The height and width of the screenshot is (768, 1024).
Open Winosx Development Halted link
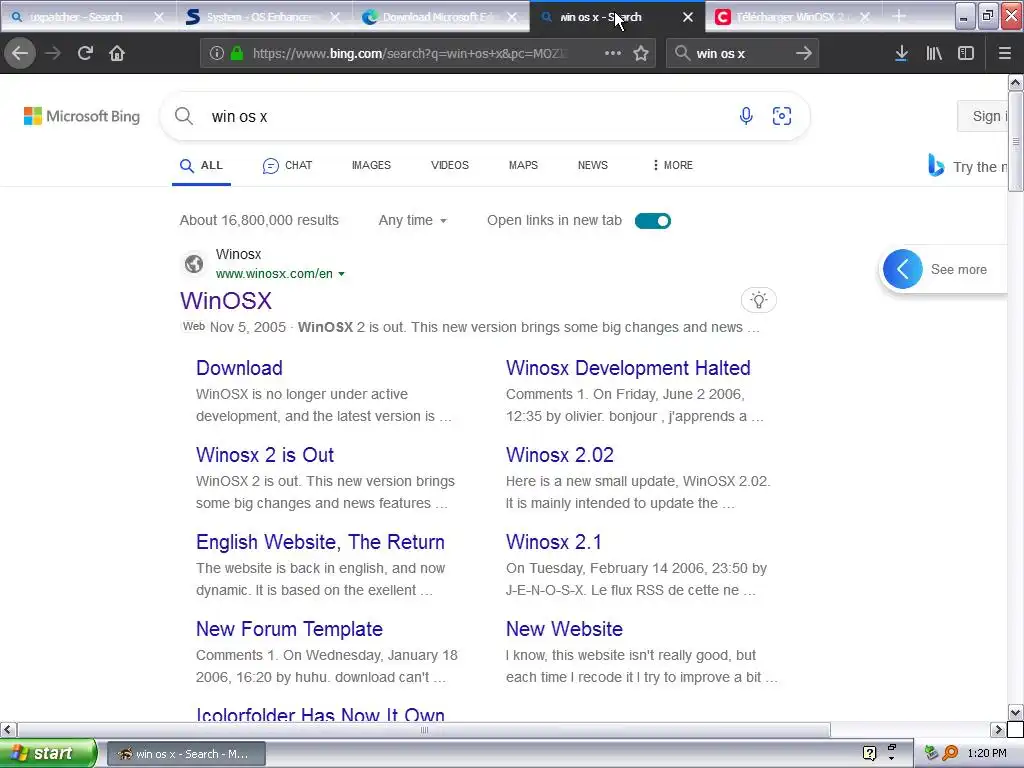tap(628, 368)
